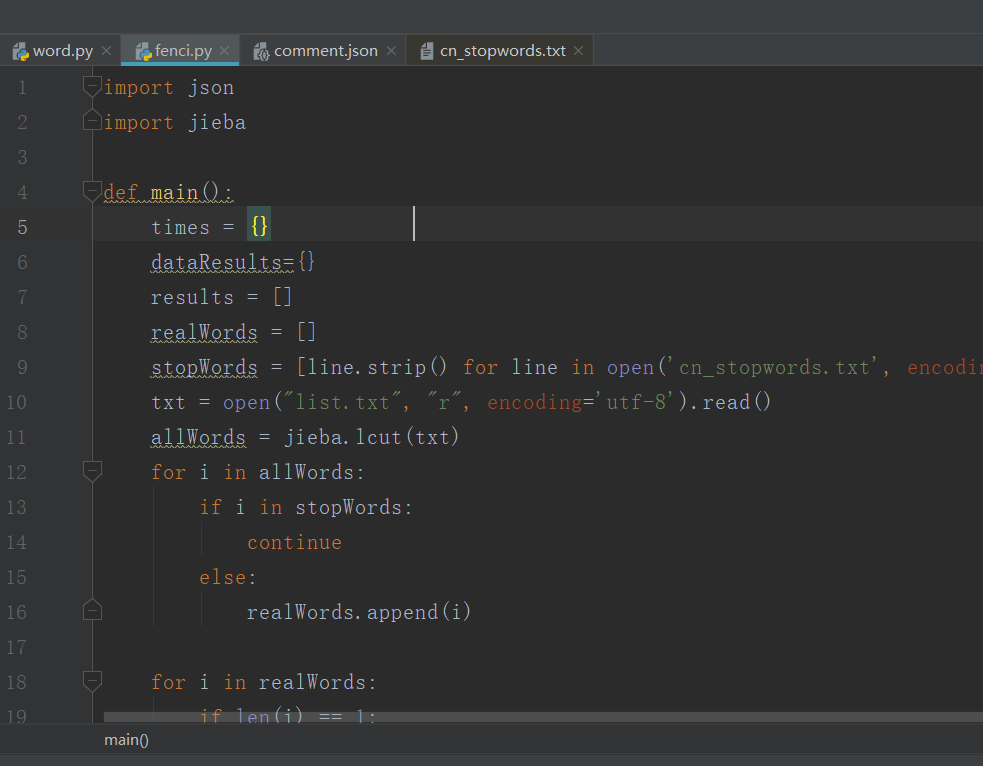Close the word.py tab

point(107,51)
